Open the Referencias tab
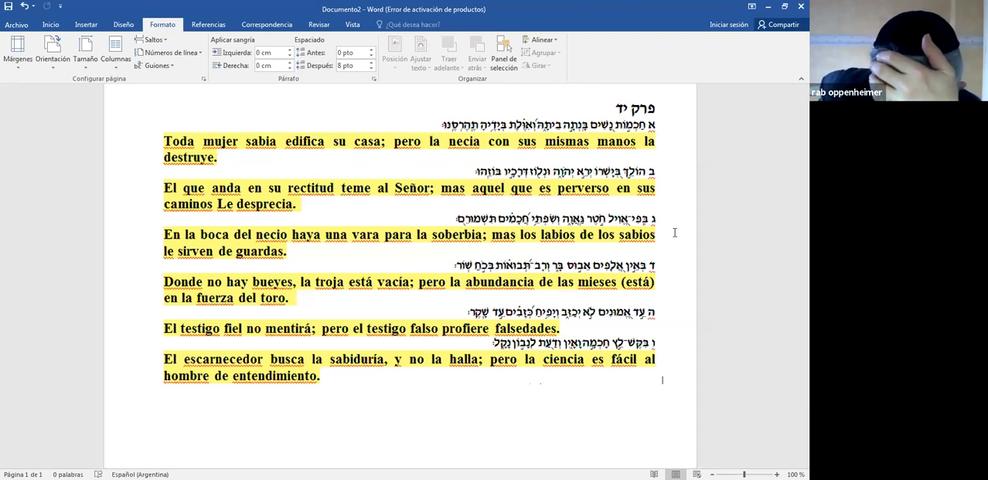This screenshot has height=480, width=988. (209, 25)
